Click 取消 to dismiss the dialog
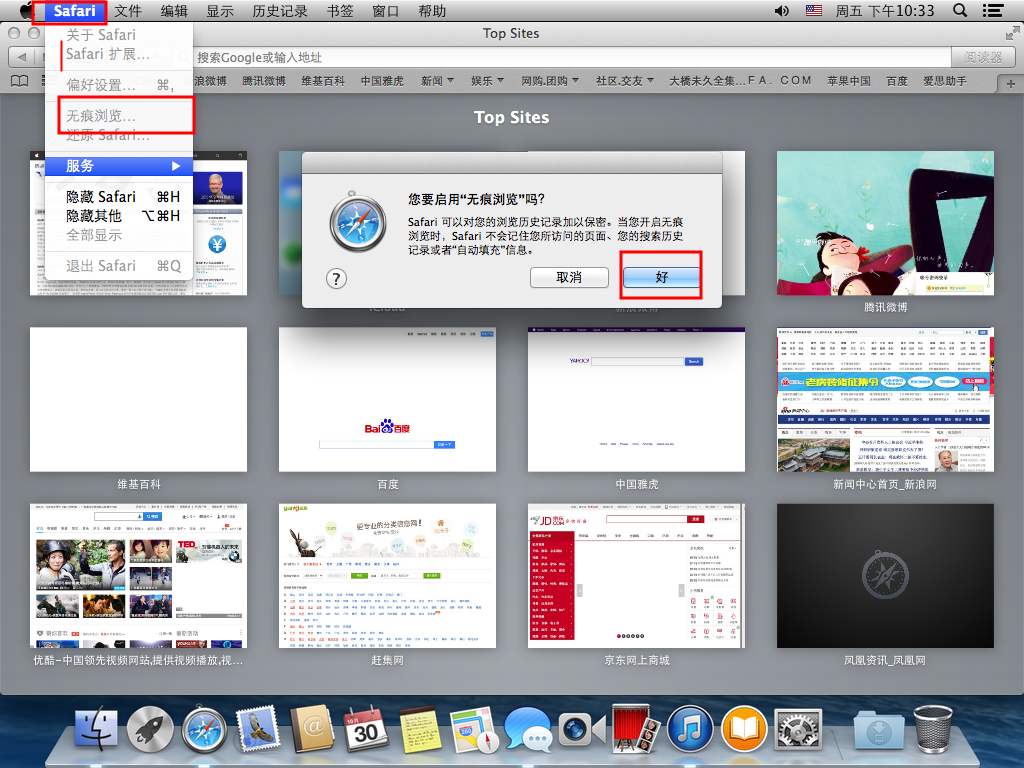The width and height of the screenshot is (1024, 768). (x=569, y=277)
